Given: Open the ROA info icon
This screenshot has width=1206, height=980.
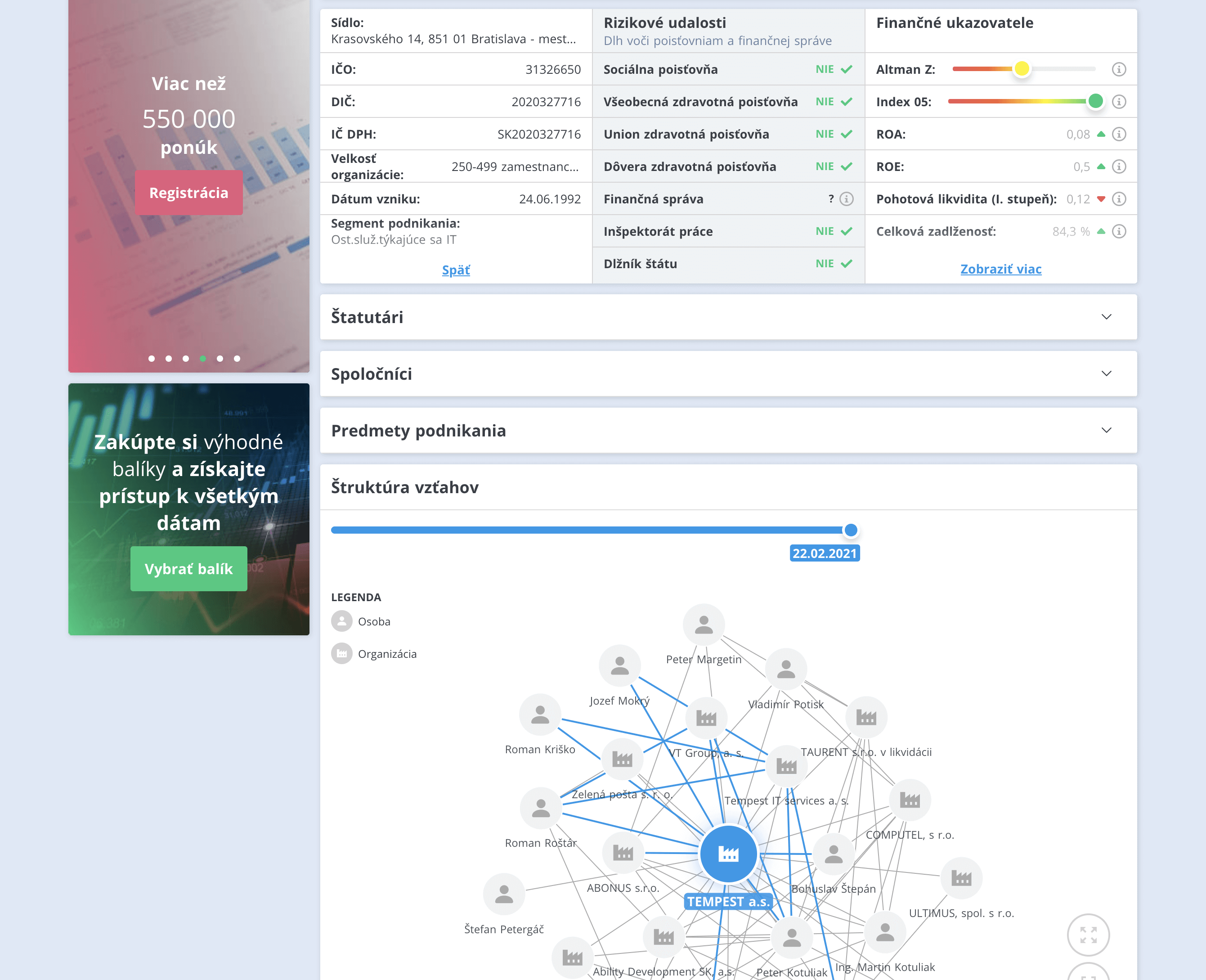Looking at the screenshot, I should [1119, 135].
